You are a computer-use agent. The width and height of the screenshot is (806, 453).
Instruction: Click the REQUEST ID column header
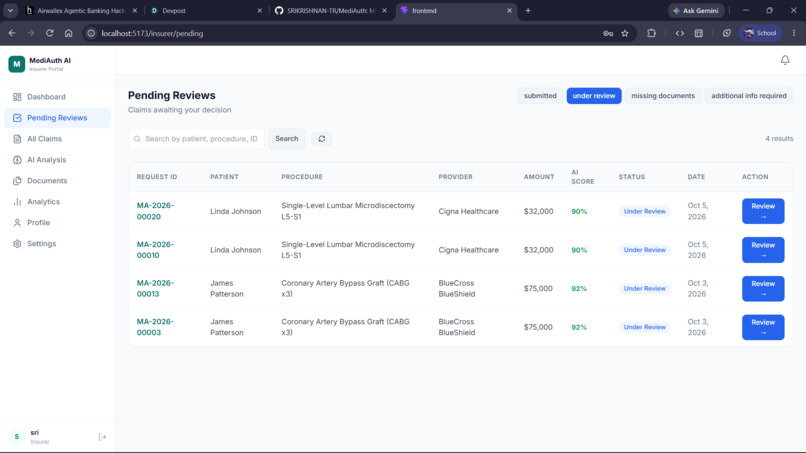[157, 177]
